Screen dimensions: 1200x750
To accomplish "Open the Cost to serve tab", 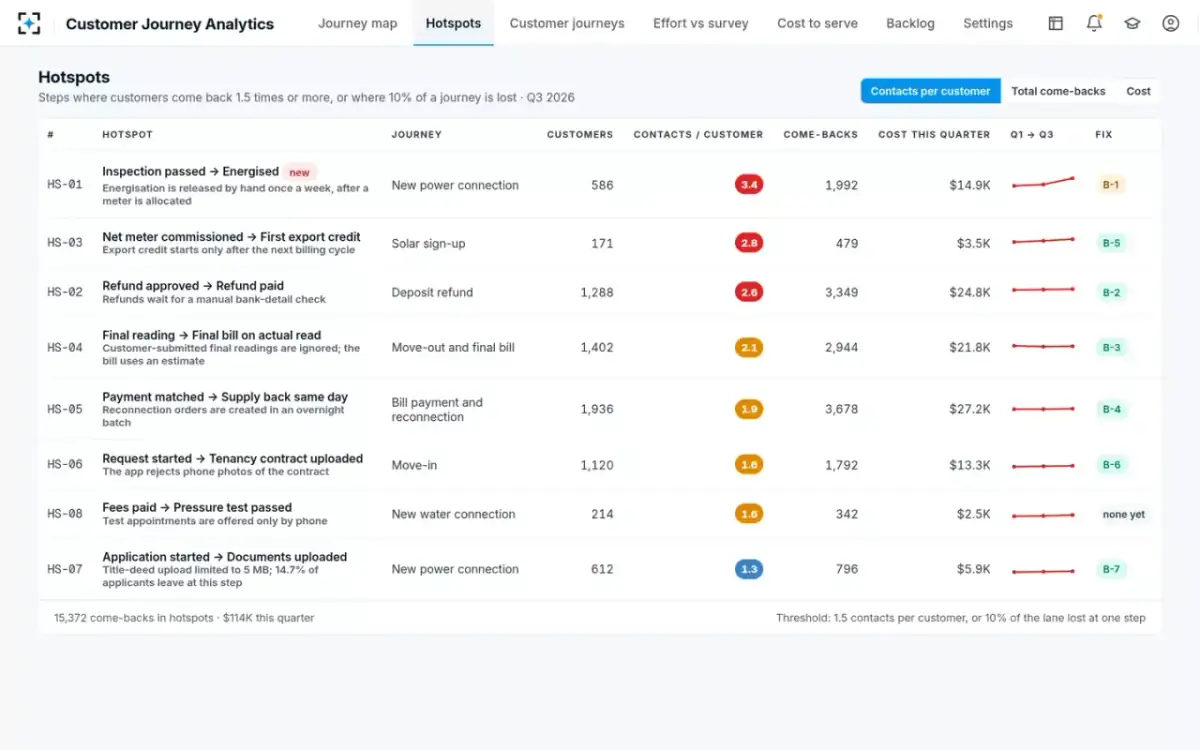I will 817,23.
